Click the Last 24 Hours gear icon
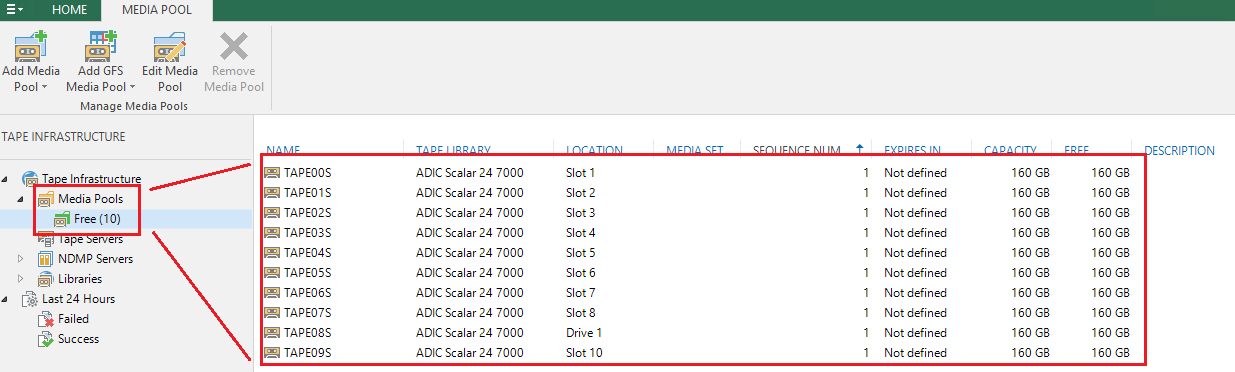Image resolution: width=1235 pixels, height=372 pixels. (x=29, y=299)
